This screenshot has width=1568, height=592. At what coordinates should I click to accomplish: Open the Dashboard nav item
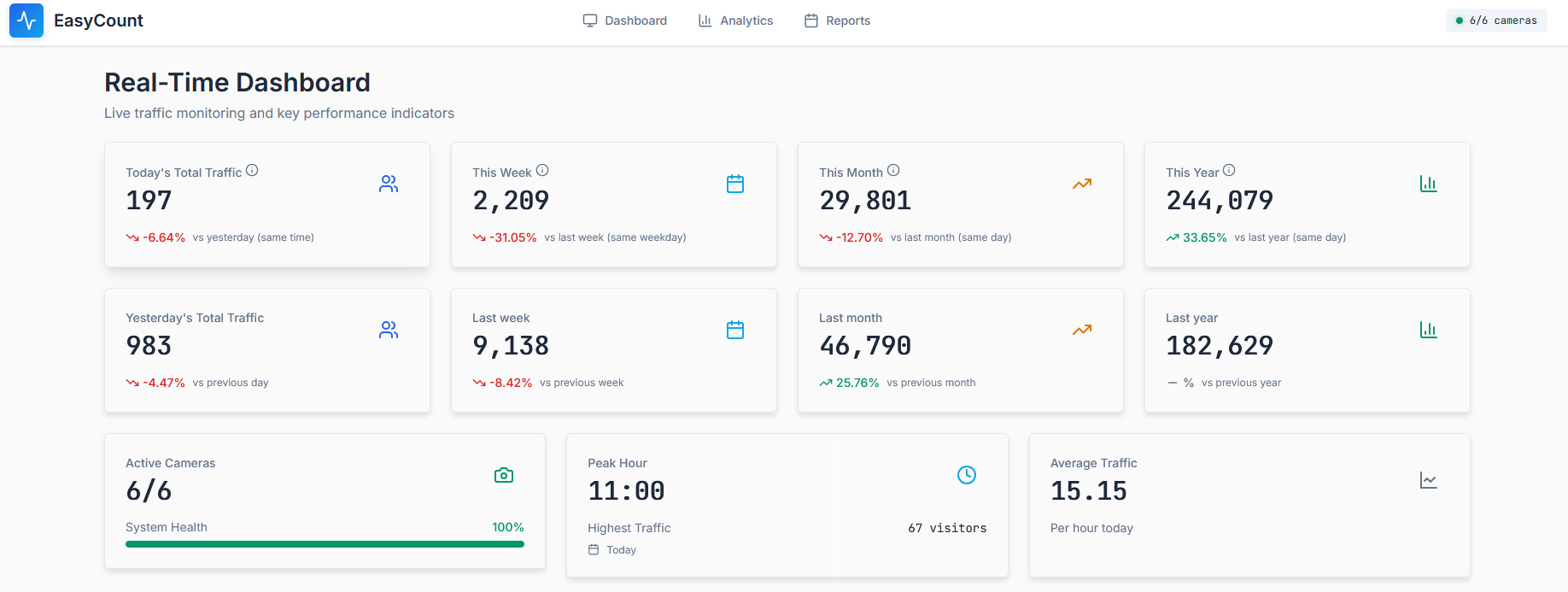click(625, 21)
